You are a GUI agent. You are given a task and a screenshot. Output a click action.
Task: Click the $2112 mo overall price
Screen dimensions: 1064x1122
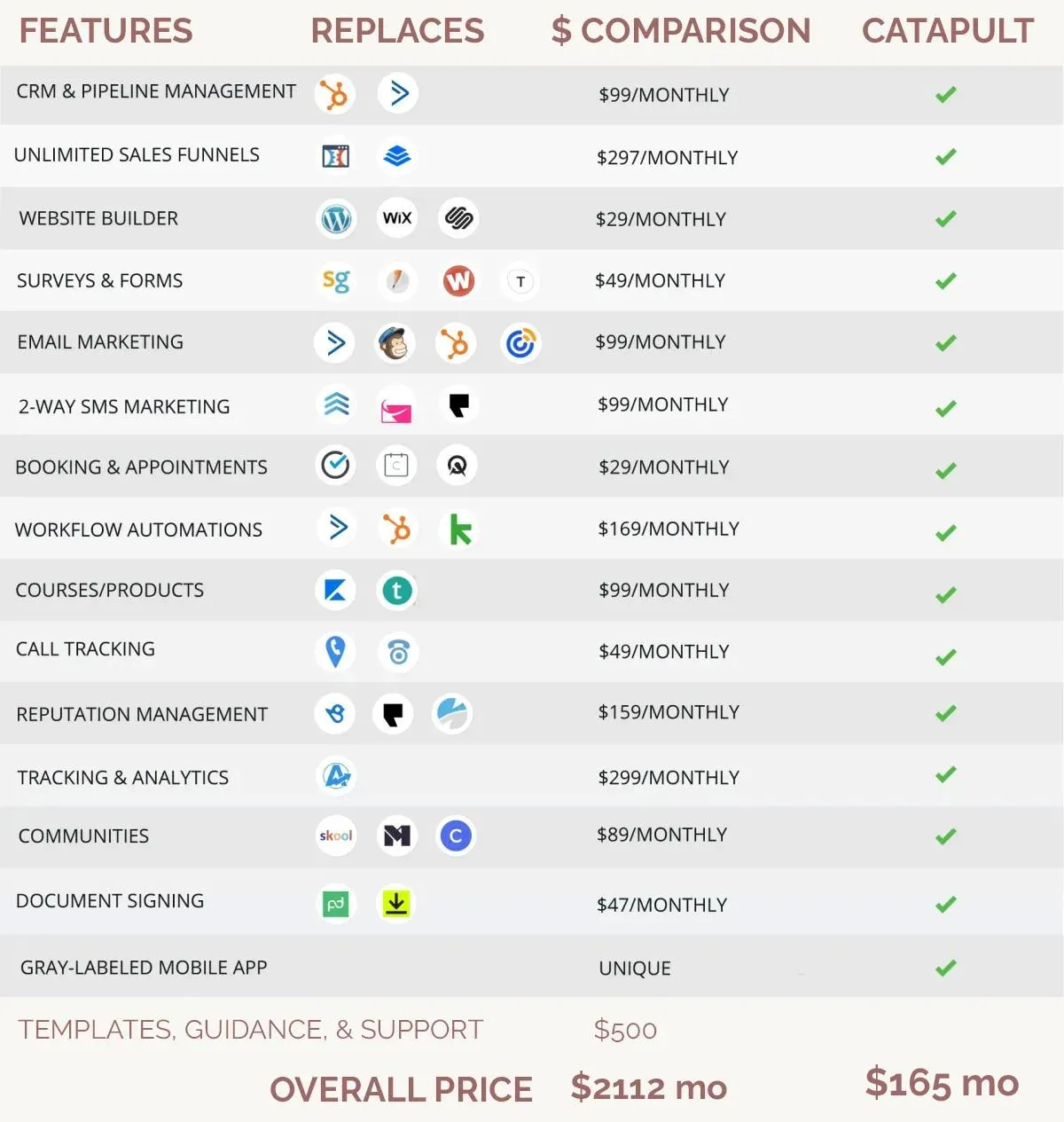tap(649, 1087)
